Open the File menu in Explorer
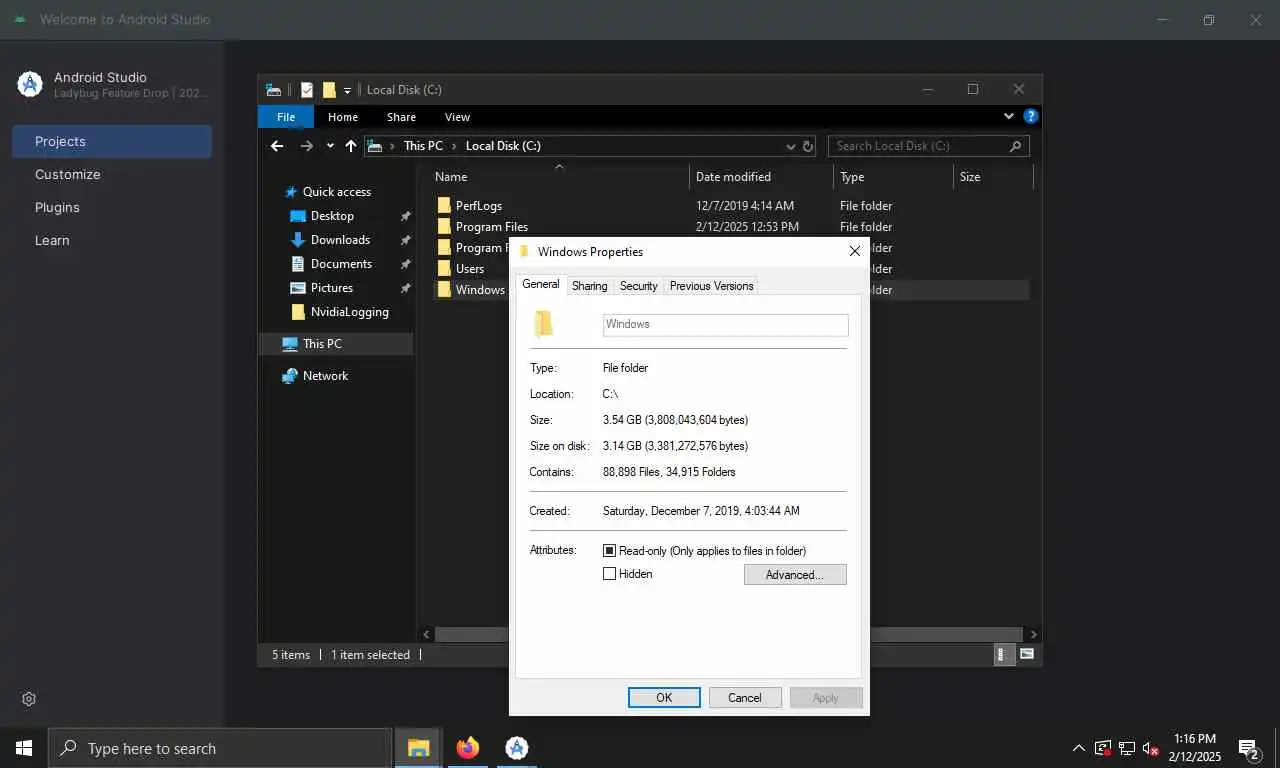 [x=286, y=117]
